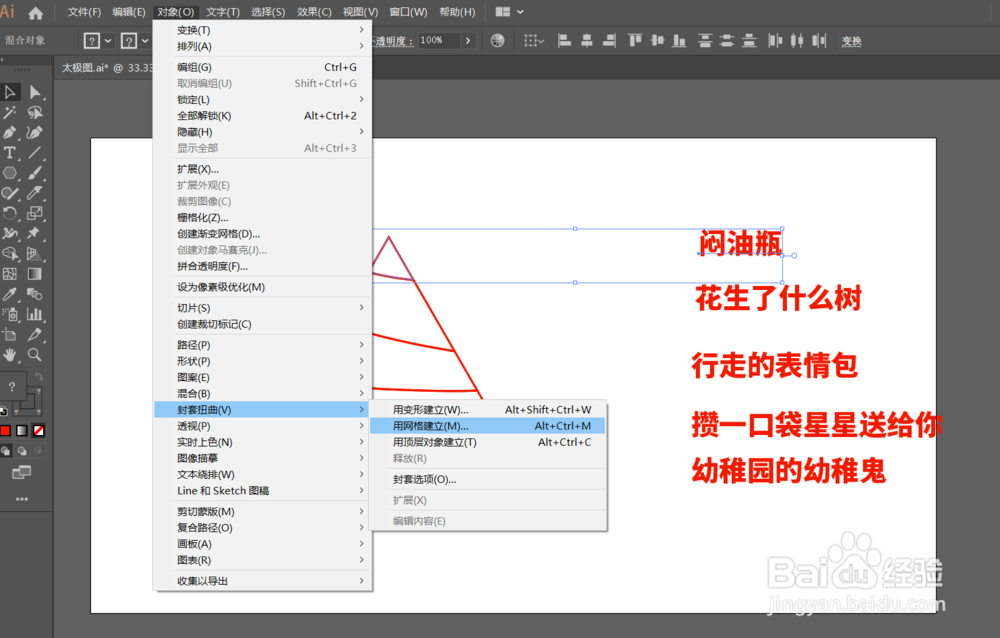The height and width of the screenshot is (638, 1000).
Task: Open the 效果(C) menu
Action: 314,12
